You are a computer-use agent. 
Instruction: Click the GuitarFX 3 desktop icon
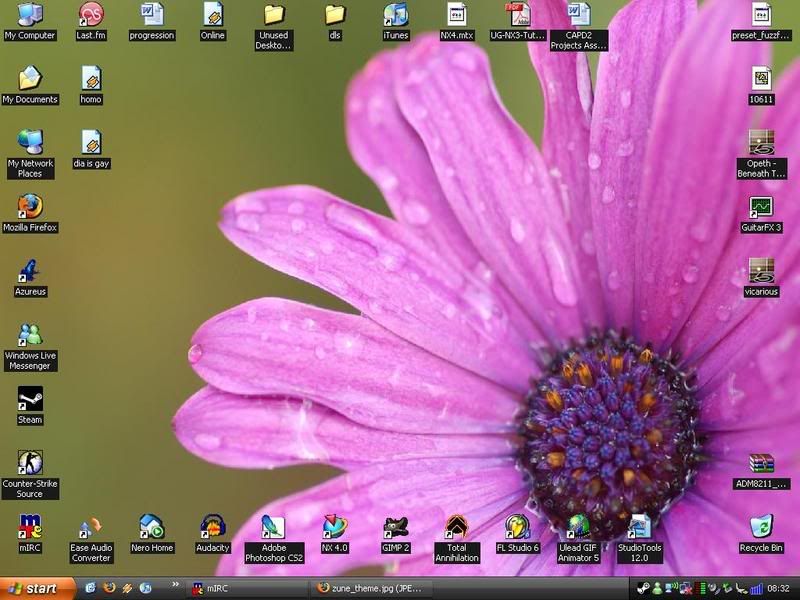[x=761, y=208]
